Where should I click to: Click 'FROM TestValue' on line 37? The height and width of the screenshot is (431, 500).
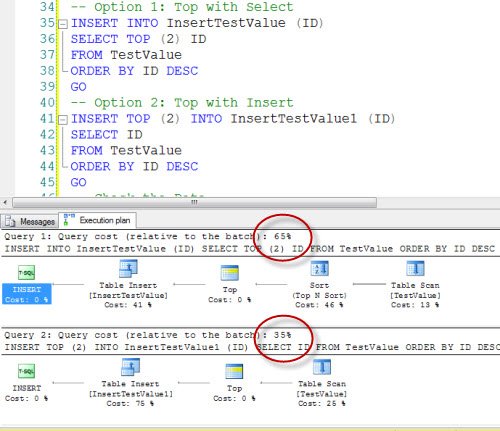coord(126,55)
